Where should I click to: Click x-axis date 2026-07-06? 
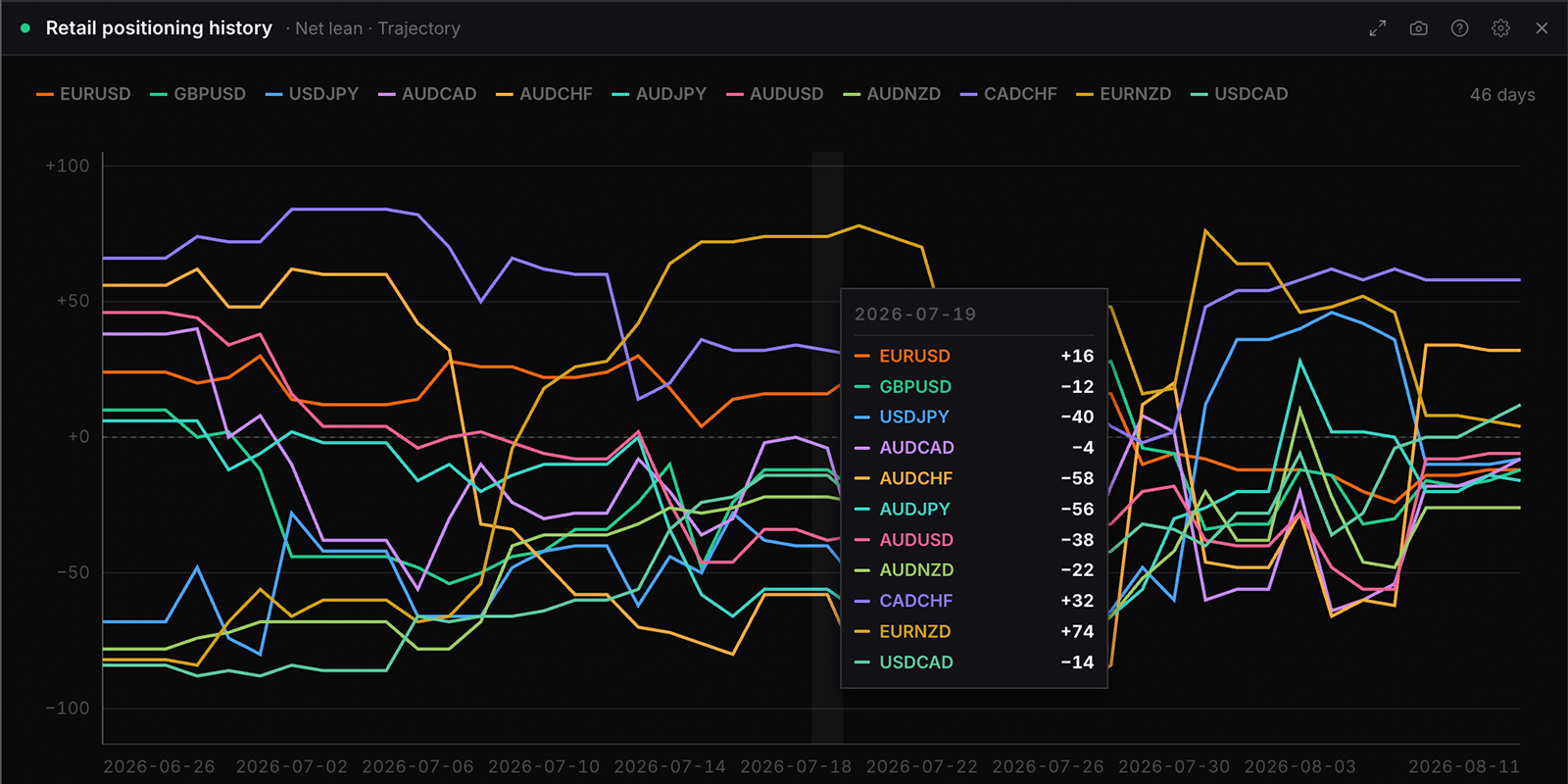click(x=417, y=766)
